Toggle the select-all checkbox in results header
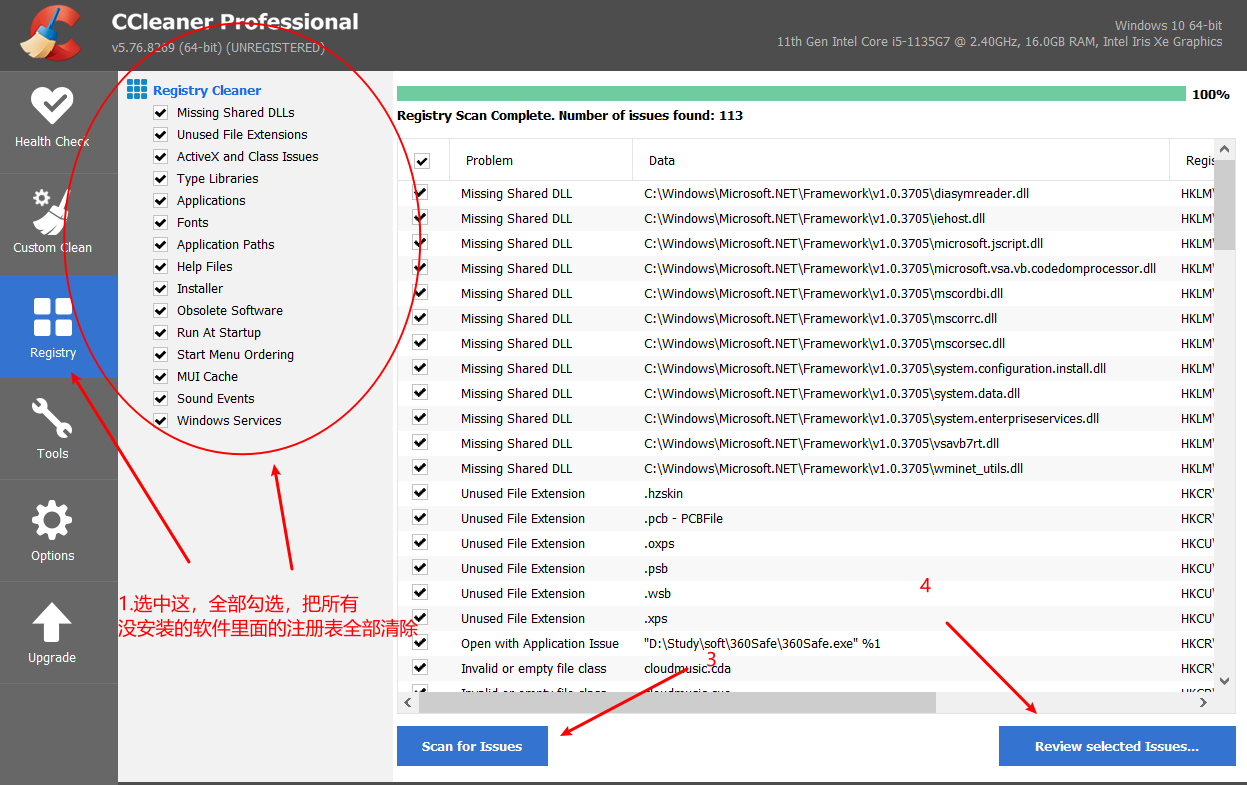The image size is (1247, 785). coord(423,160)
